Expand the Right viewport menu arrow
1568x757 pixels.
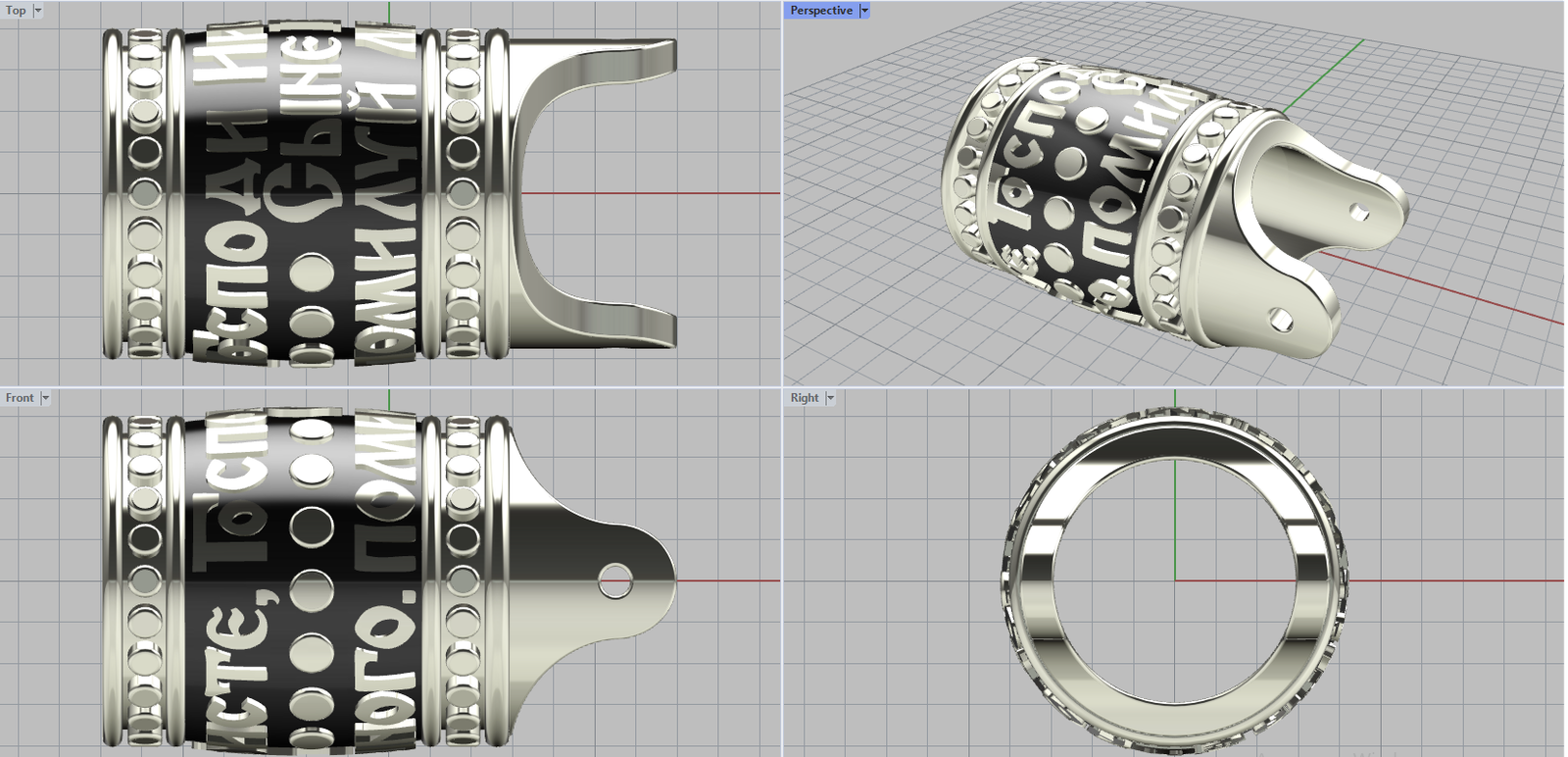tap(831, 398)
